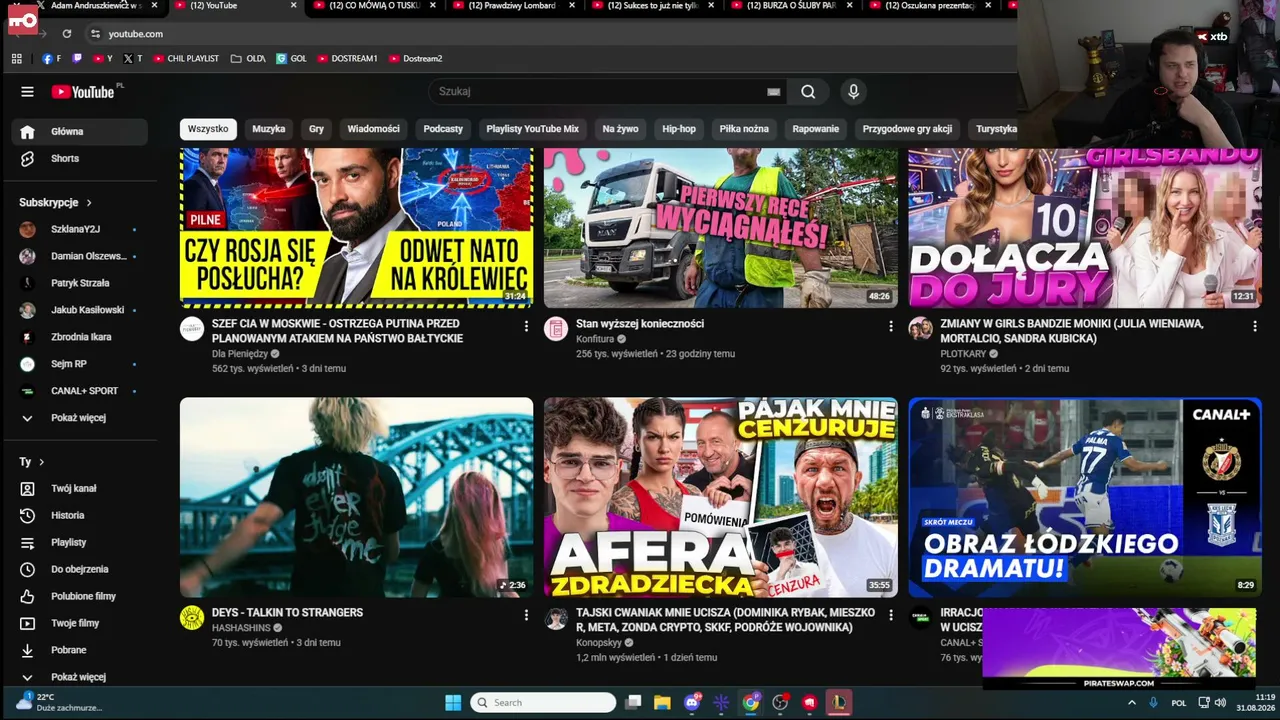Open Polubione filmy liked videos

click(80, 597)
